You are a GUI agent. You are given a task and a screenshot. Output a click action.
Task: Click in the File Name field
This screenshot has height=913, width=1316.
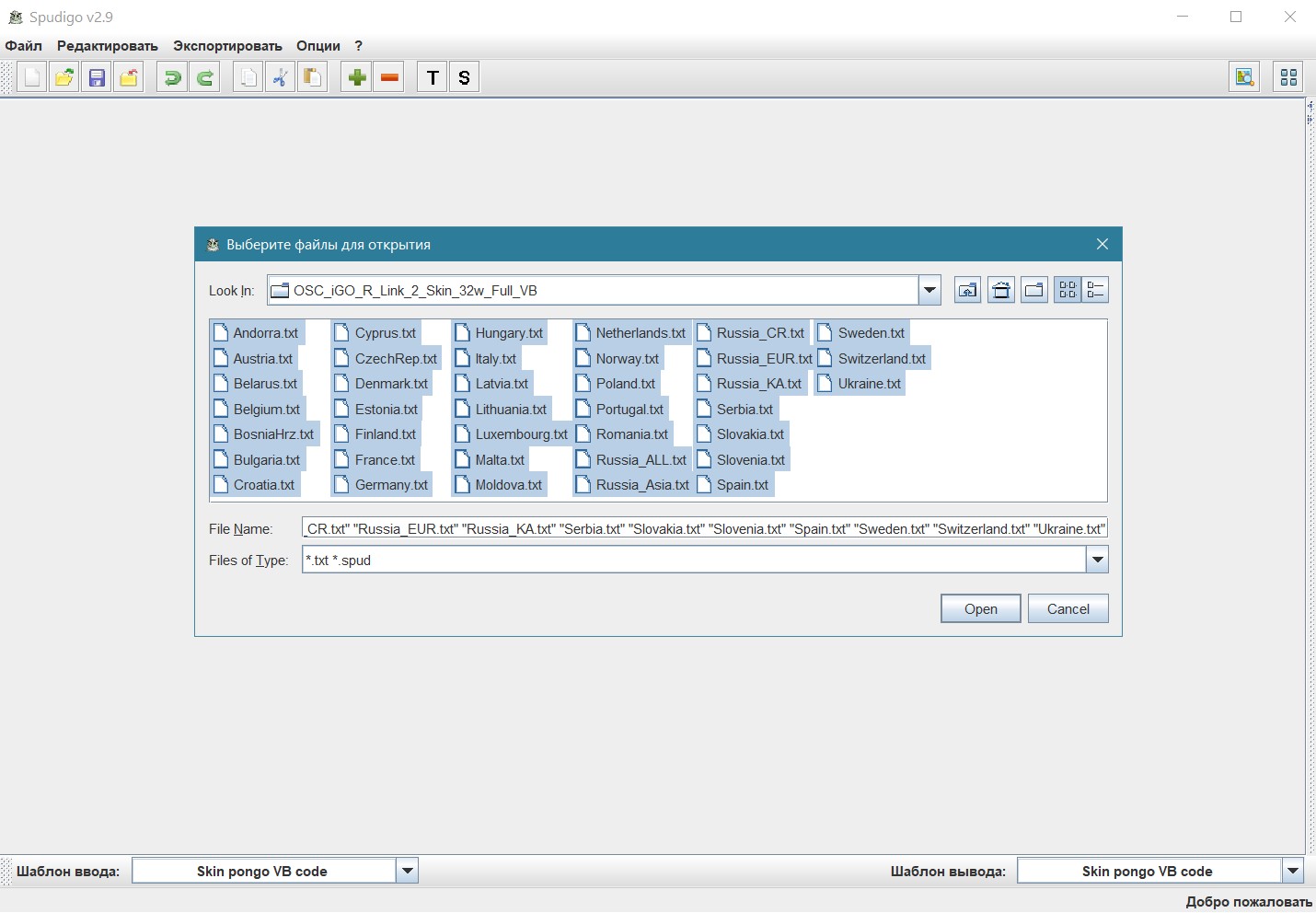705,528
